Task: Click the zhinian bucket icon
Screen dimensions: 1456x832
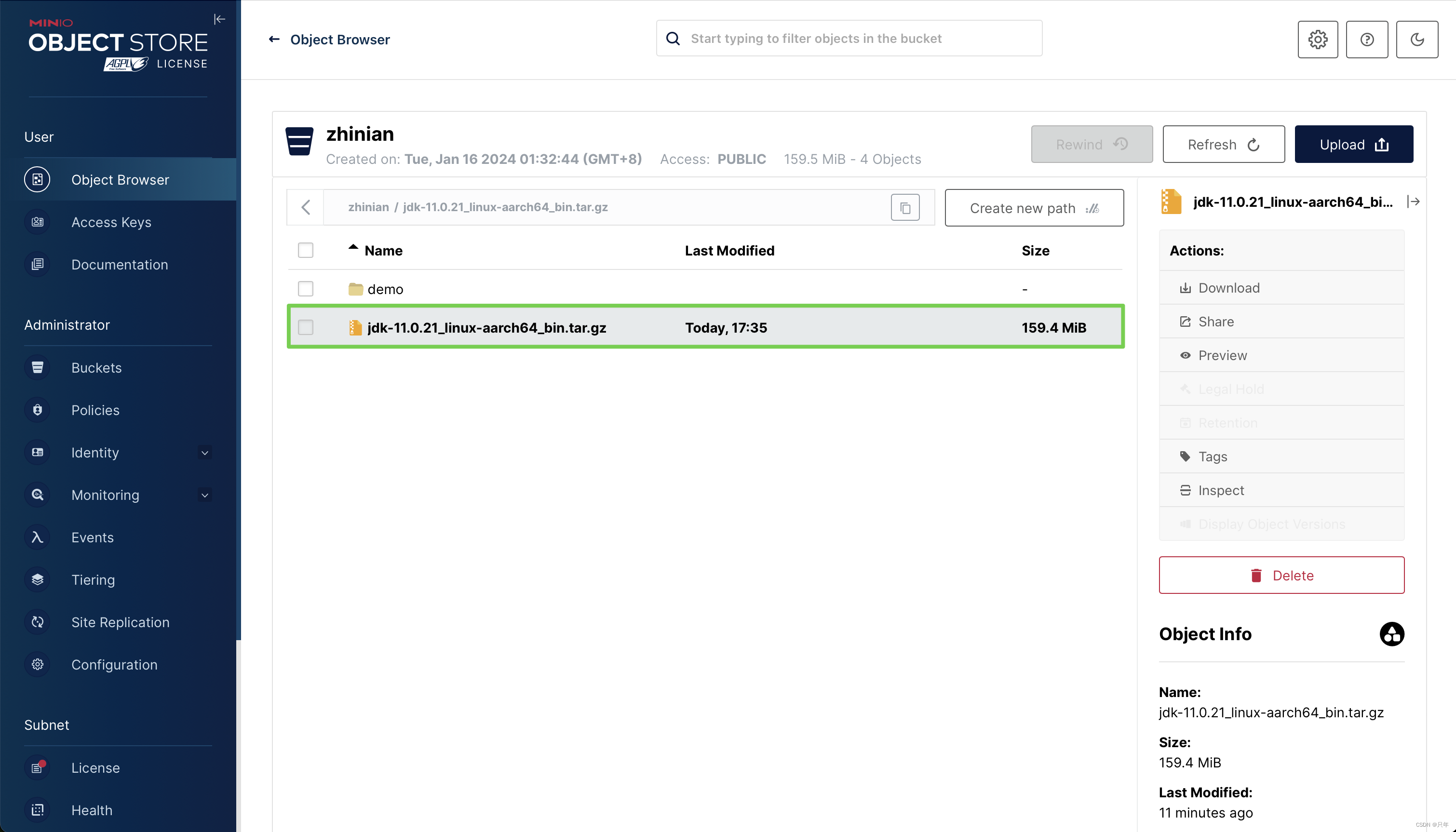Action: [299, 141]
